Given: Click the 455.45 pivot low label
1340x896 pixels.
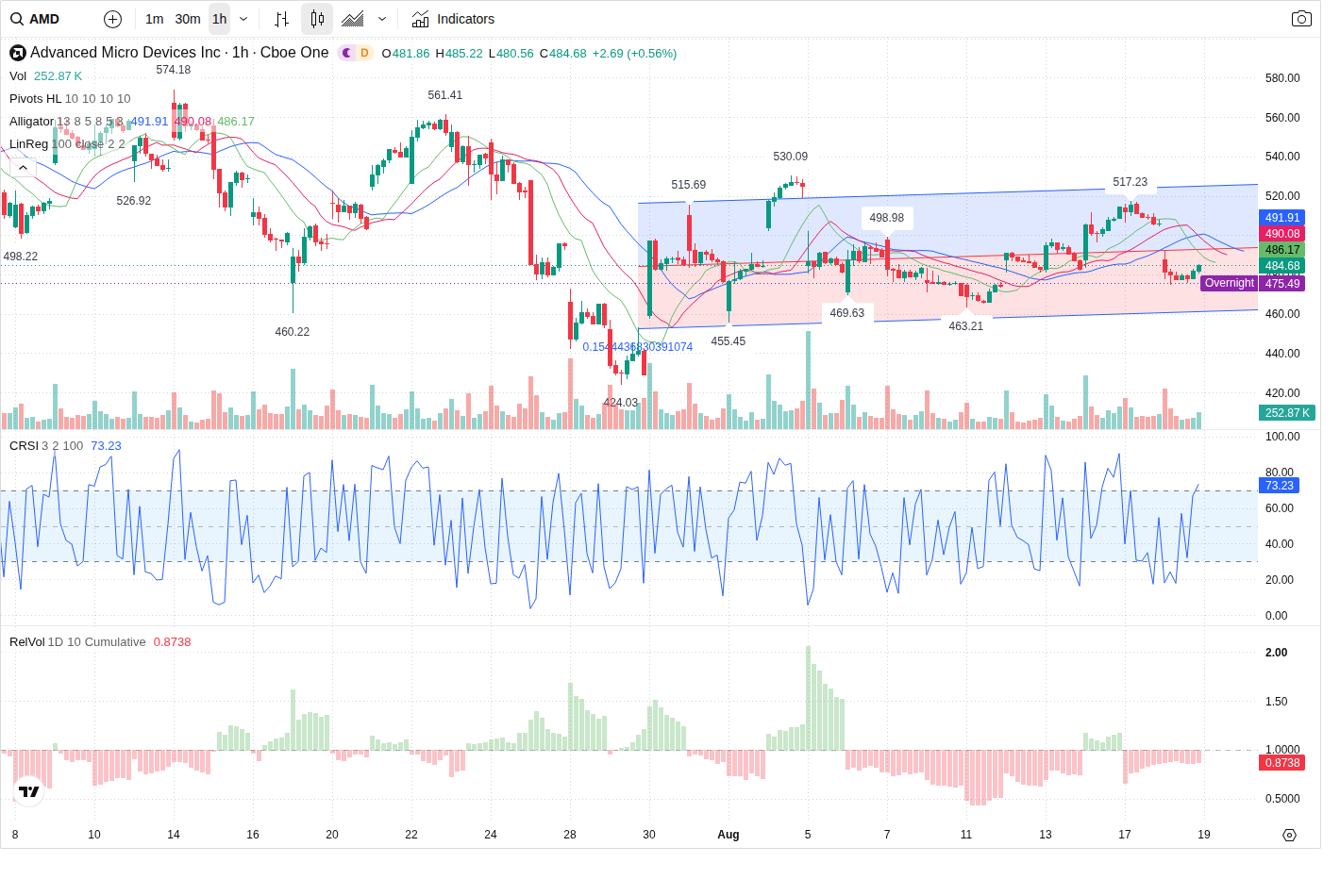Looking at the screenshot, I should point(729,341).
